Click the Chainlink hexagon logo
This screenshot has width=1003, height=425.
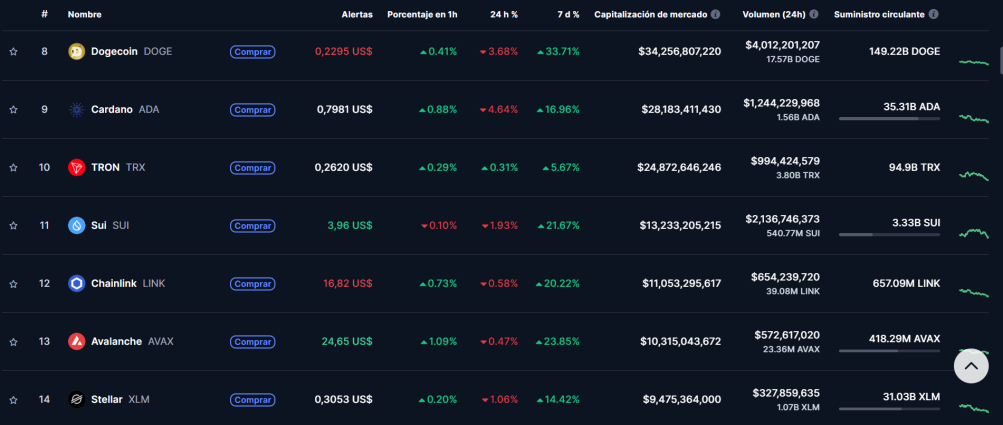(x=77, y=284)
